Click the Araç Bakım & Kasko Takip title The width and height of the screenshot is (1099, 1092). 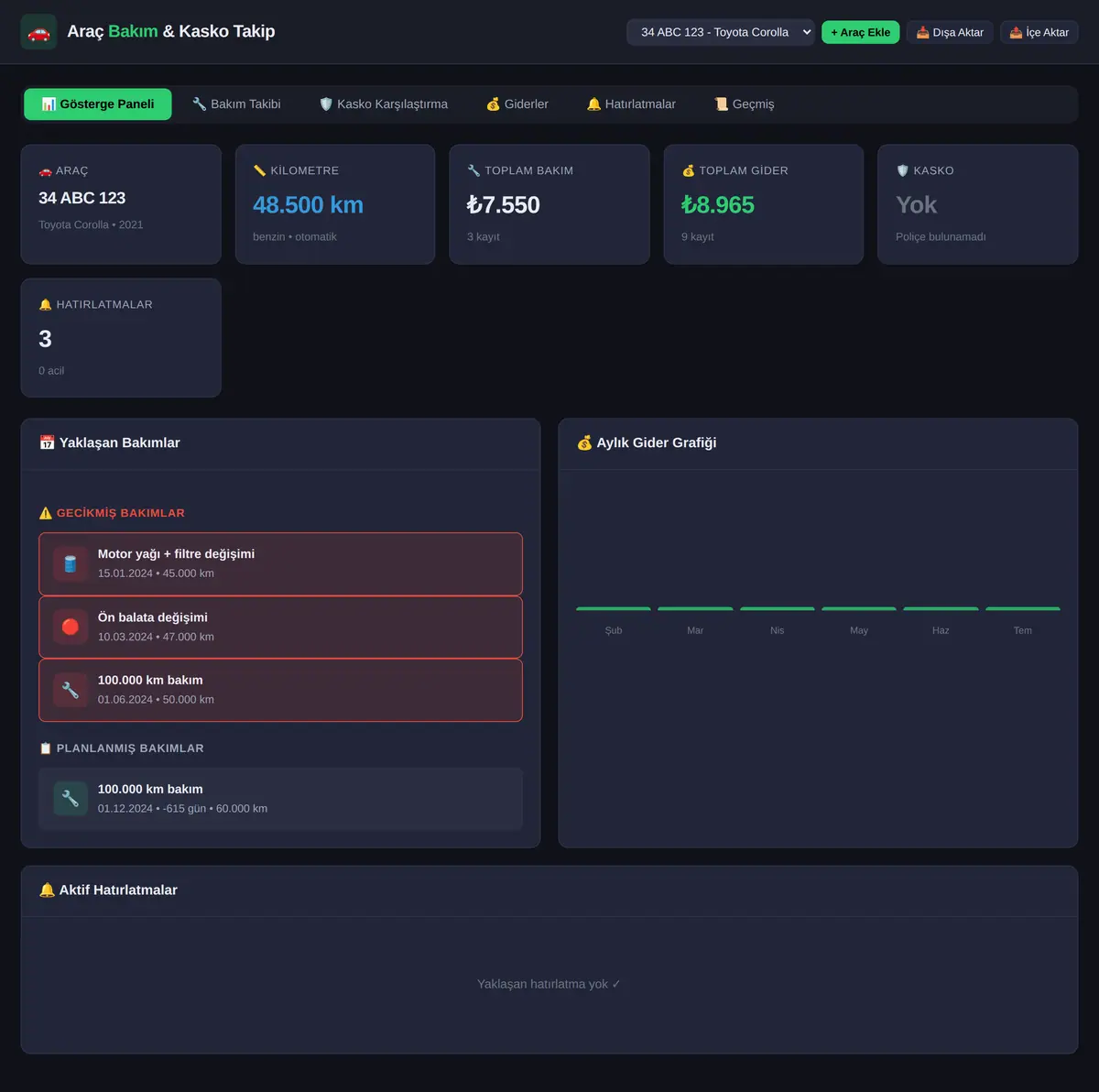pyautogui.click(x=171, y=31)
